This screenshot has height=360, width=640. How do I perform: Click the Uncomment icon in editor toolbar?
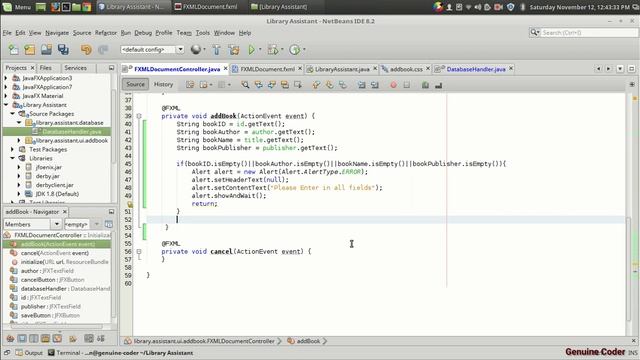click(x=439, y=85)
